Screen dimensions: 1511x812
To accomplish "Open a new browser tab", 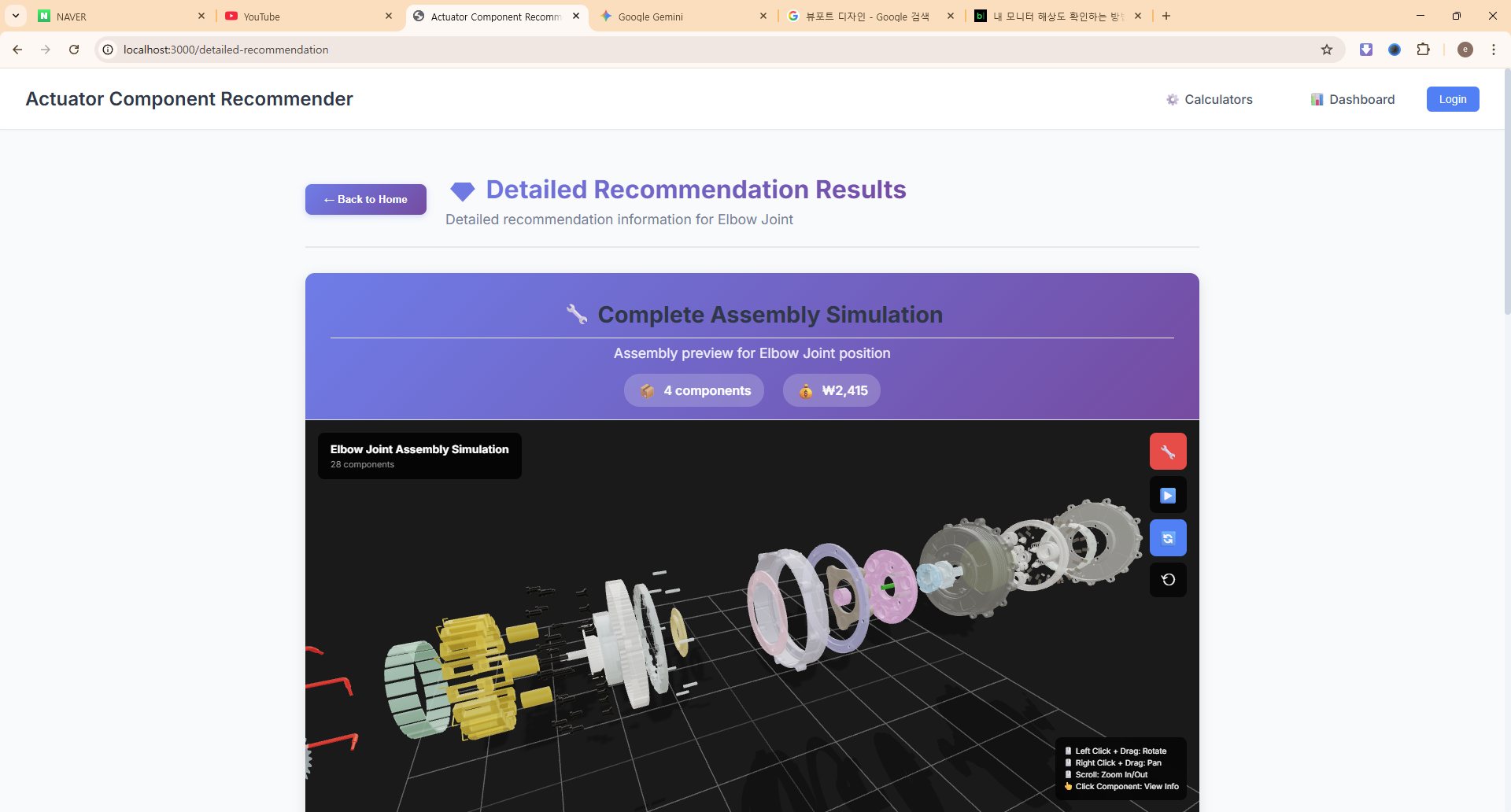I will [1166, 16].
